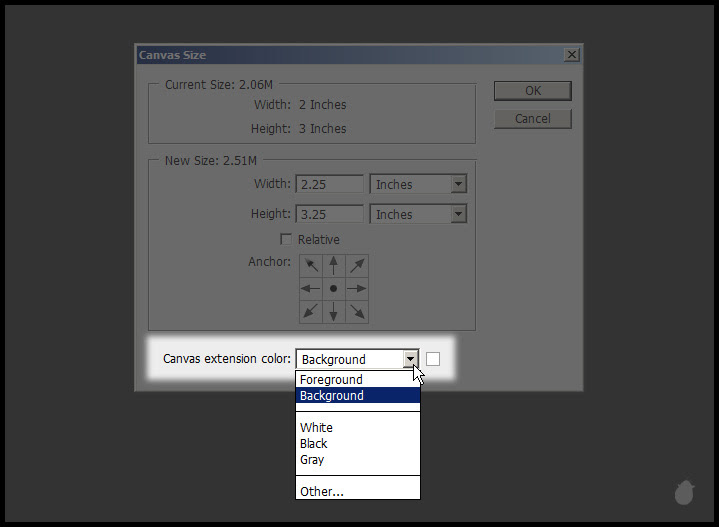Set anchor to middle-right arrow
Image resolution: width=719 pixels, height=527 pixels.
[357, 288]
